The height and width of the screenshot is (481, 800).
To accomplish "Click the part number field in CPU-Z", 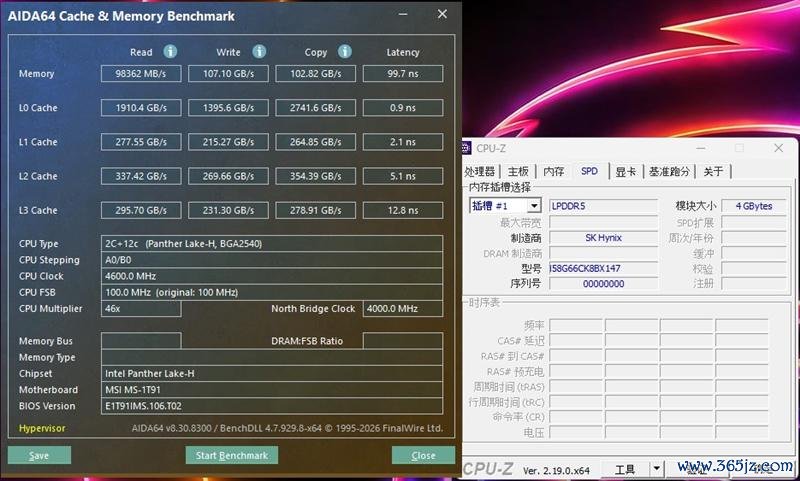I will tap(604, 268).
